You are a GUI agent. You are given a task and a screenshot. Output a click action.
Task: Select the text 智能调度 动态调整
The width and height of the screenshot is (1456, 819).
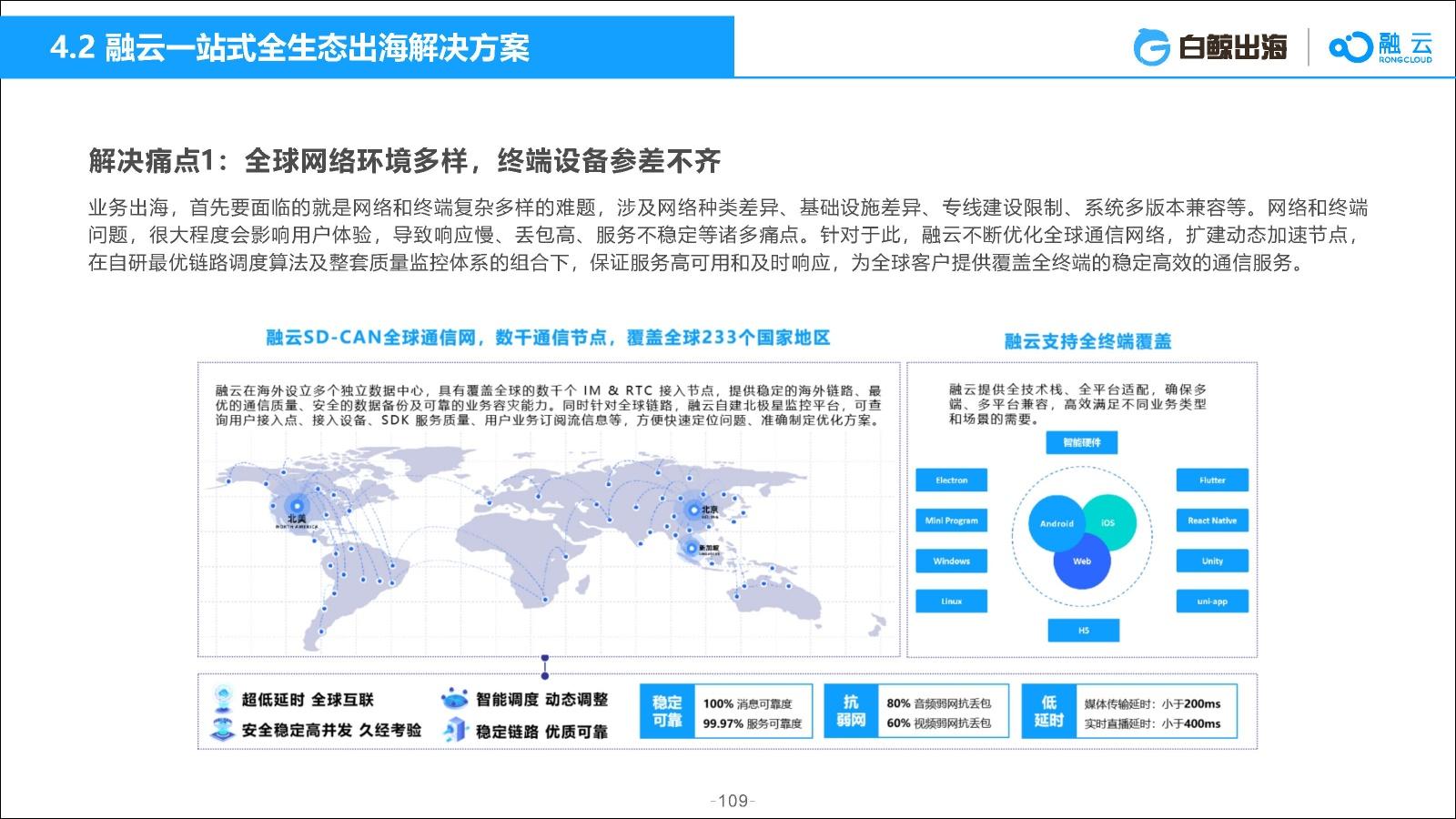(x=541, y=700)
